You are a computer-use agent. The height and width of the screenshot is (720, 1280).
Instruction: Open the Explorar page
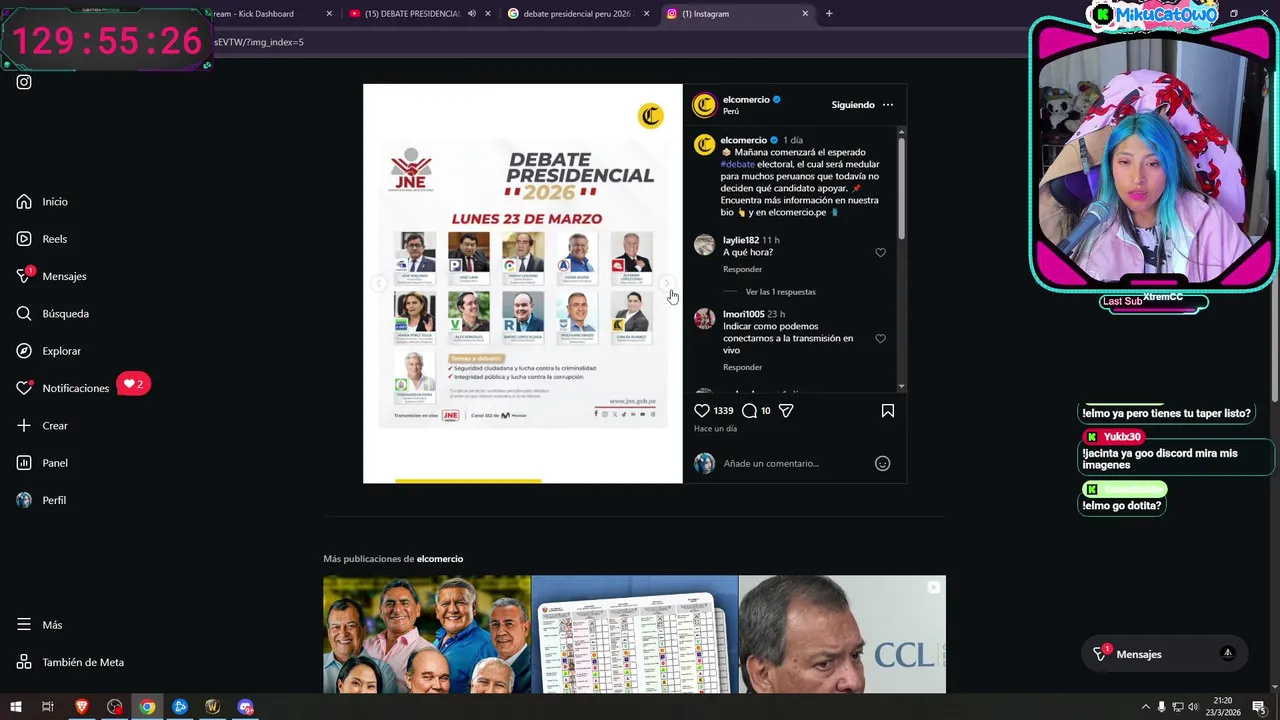(x=49, y=351)
